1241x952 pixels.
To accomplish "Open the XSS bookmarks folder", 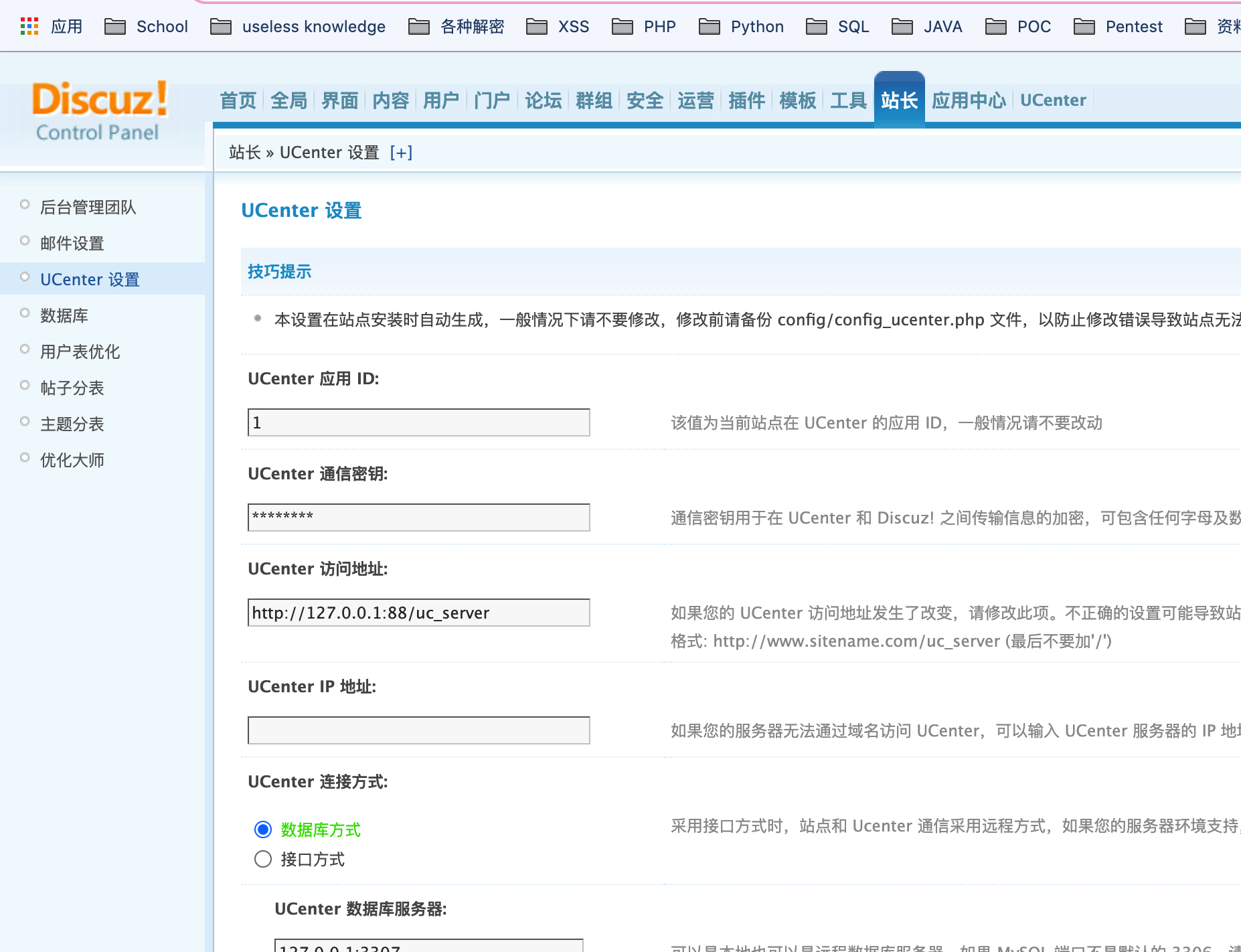I will [x=558, y=27].
